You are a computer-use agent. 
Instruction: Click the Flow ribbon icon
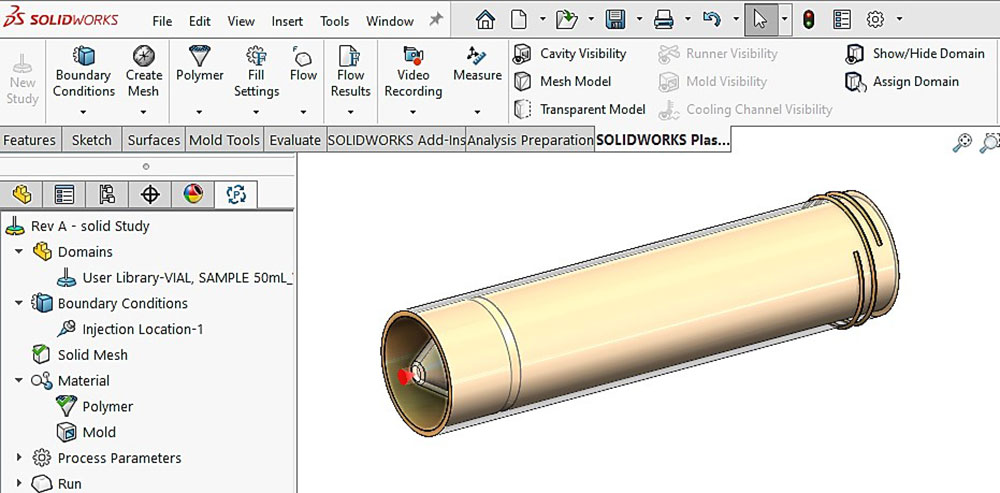pos(302,55)
